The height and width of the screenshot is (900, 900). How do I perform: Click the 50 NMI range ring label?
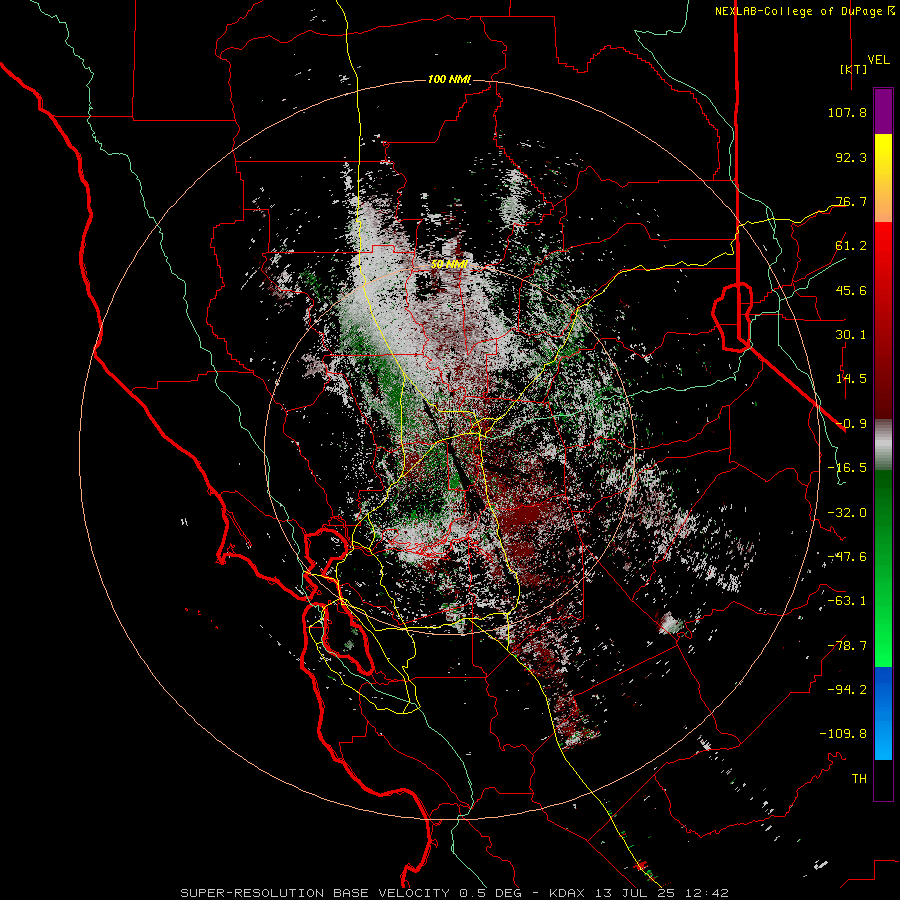tap(449, 264)
